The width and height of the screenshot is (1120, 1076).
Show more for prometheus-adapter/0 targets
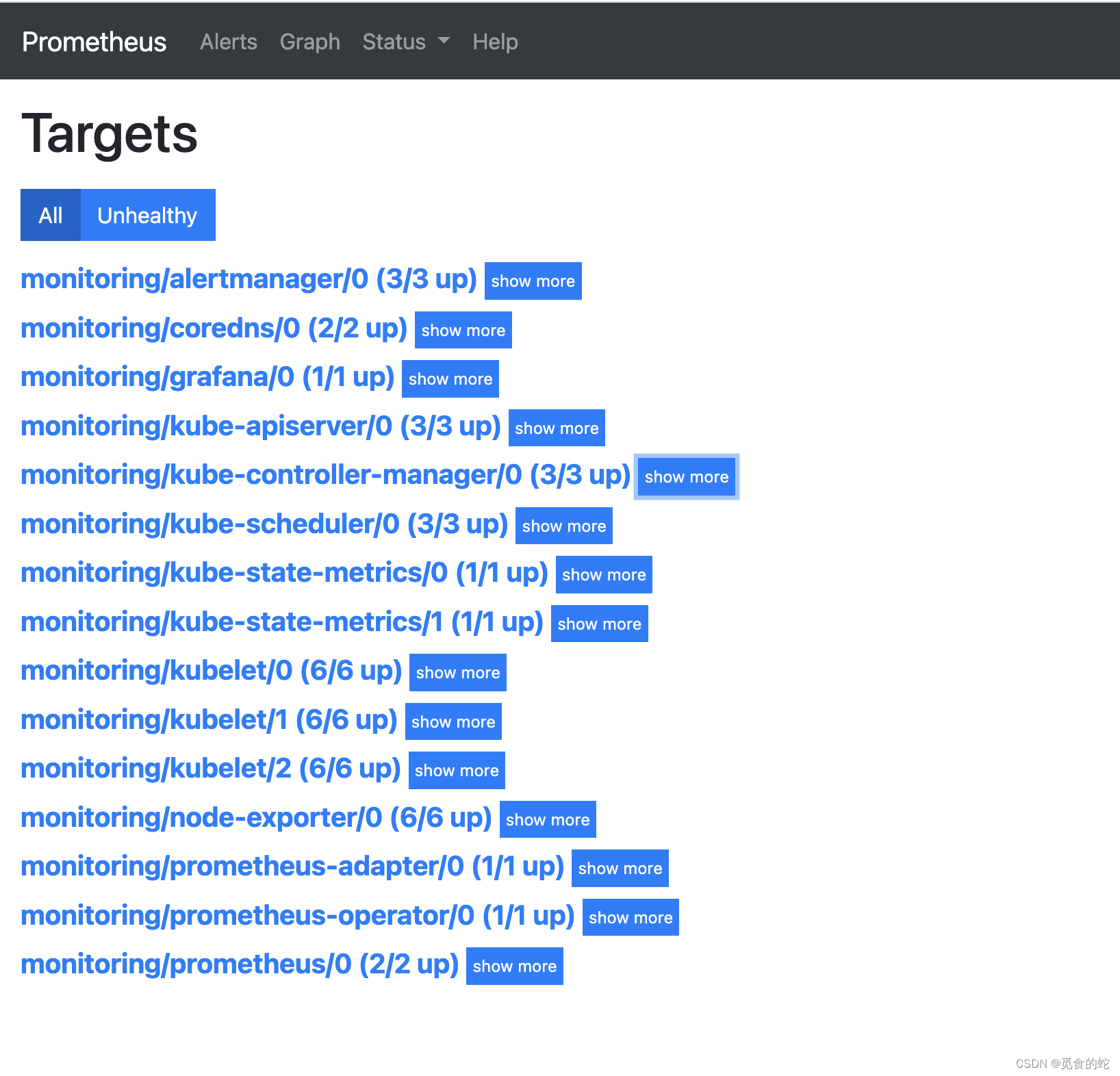point(620,868)
